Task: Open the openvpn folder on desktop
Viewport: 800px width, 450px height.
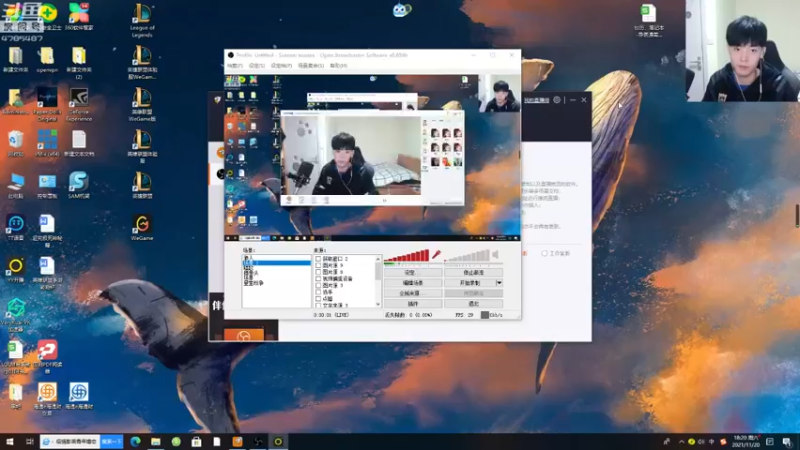Action: (47, 60)
